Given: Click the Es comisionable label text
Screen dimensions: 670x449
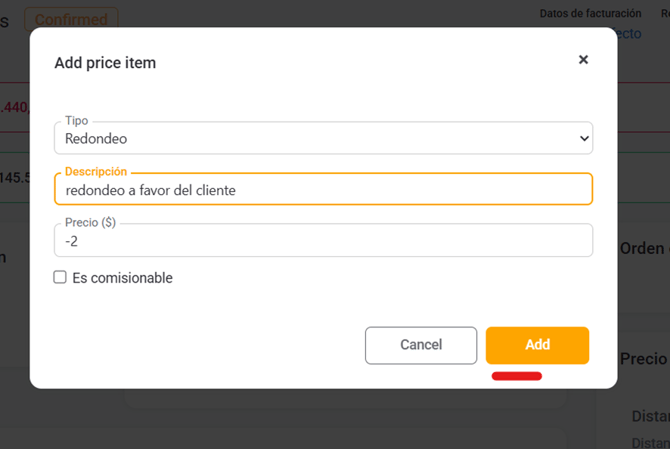Looking at the screenshot, I should click(x=122, y=278).
